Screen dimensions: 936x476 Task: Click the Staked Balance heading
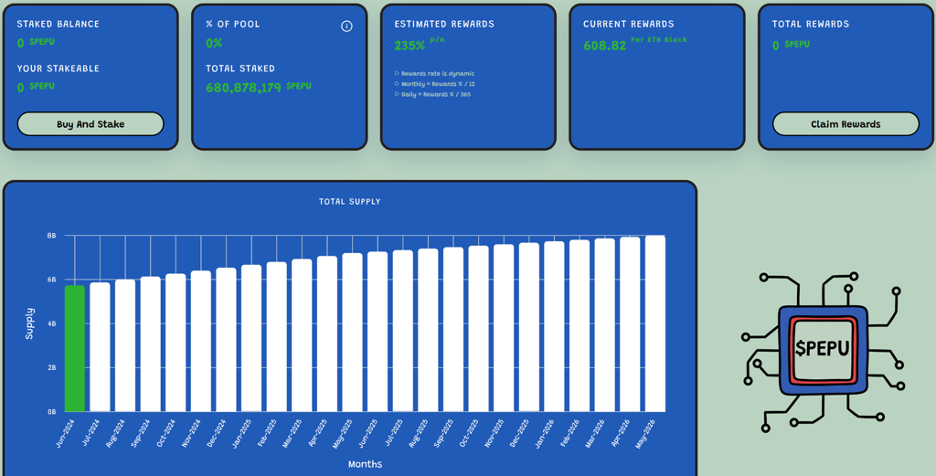click(58, 24)
